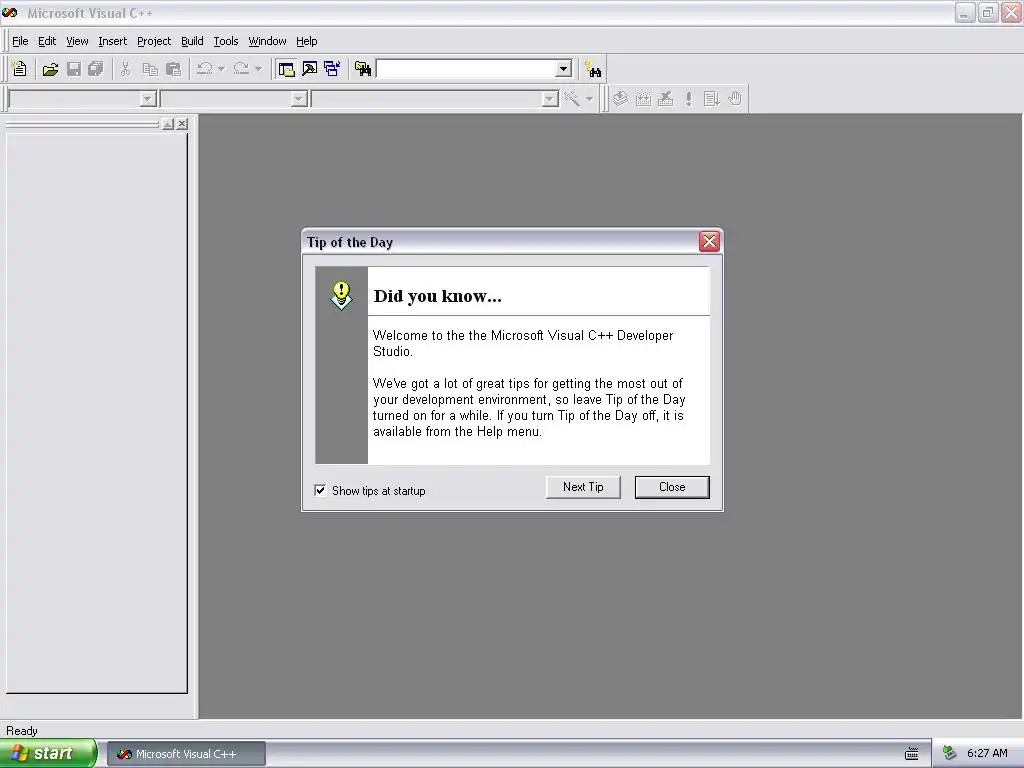Open the View menu
This screenshot has width=1024, height=768.
coord(77,41)
